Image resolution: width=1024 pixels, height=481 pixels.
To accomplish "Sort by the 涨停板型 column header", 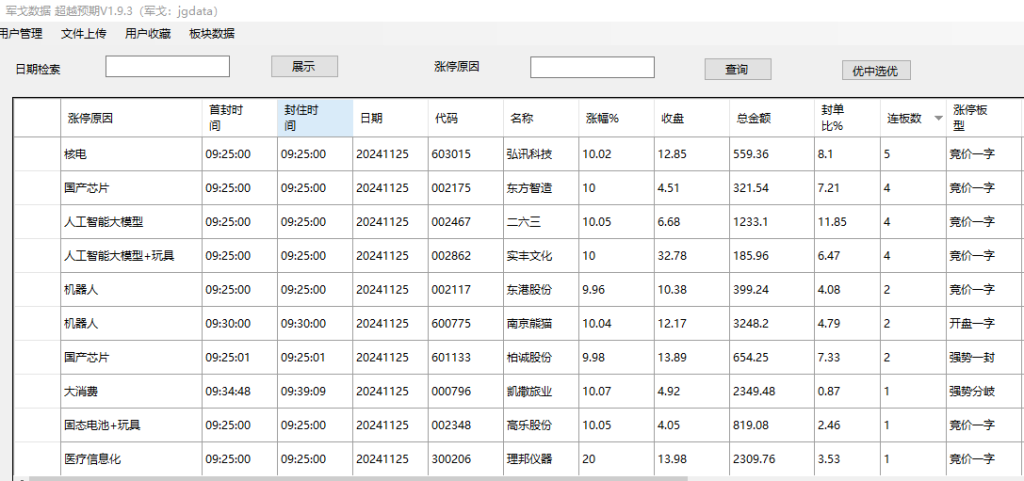I will coord(984,118).
